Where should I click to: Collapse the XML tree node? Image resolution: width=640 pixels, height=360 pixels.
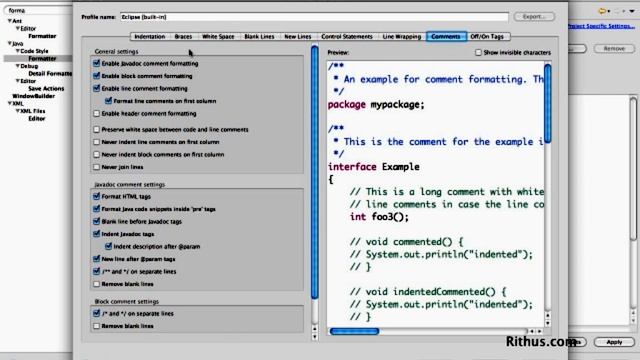click(9, 103)
